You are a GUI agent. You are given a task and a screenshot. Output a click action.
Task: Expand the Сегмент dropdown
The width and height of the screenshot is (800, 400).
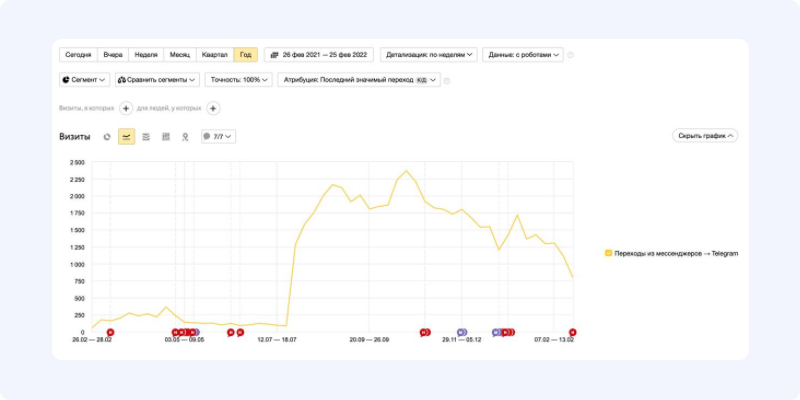click(x=85, y=80)
